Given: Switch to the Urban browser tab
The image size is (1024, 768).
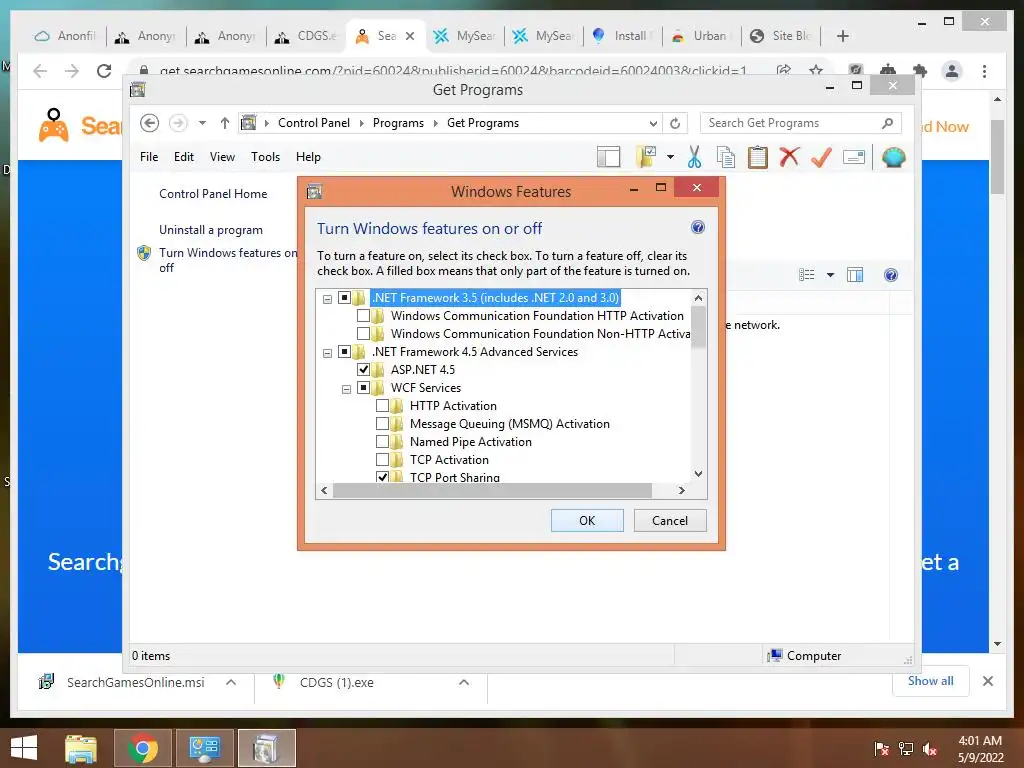Looking at the screenshot, I should (701, 36).
